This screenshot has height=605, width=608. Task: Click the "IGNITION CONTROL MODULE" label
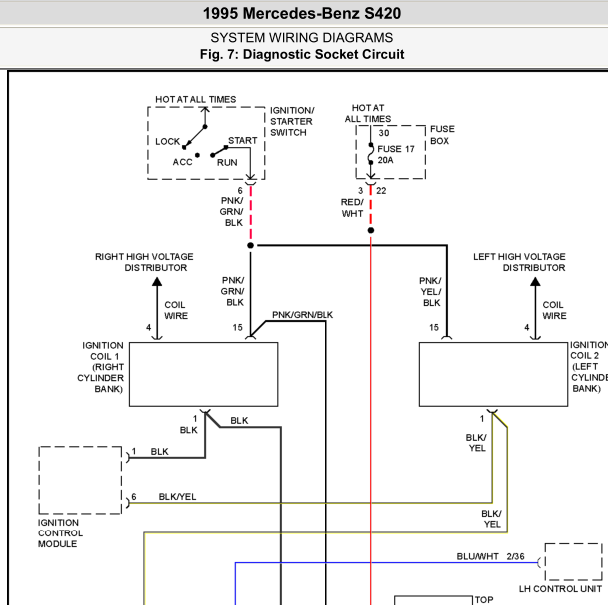coord(60,533)
